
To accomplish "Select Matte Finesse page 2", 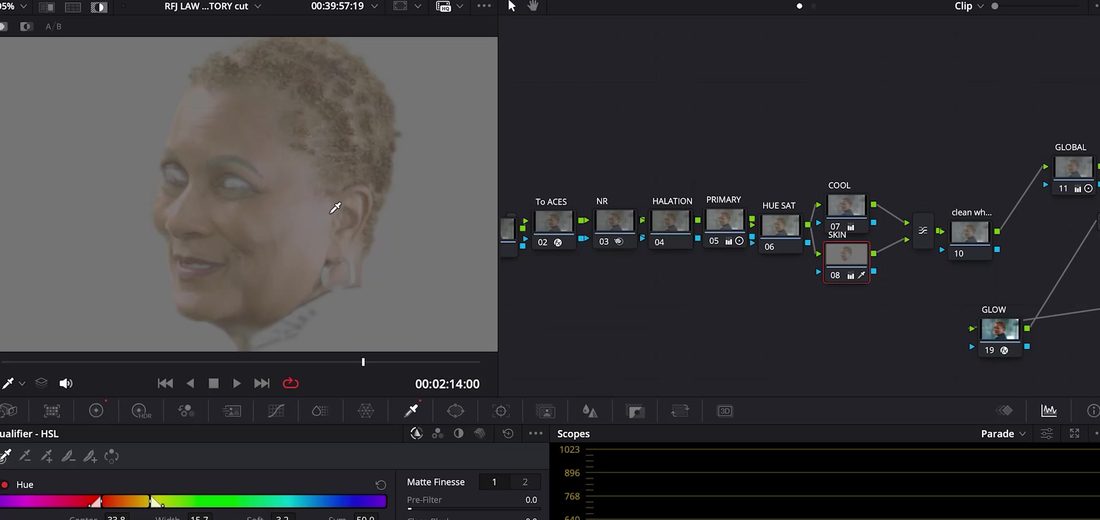I will pyautogui.click(x=525, y=482).
